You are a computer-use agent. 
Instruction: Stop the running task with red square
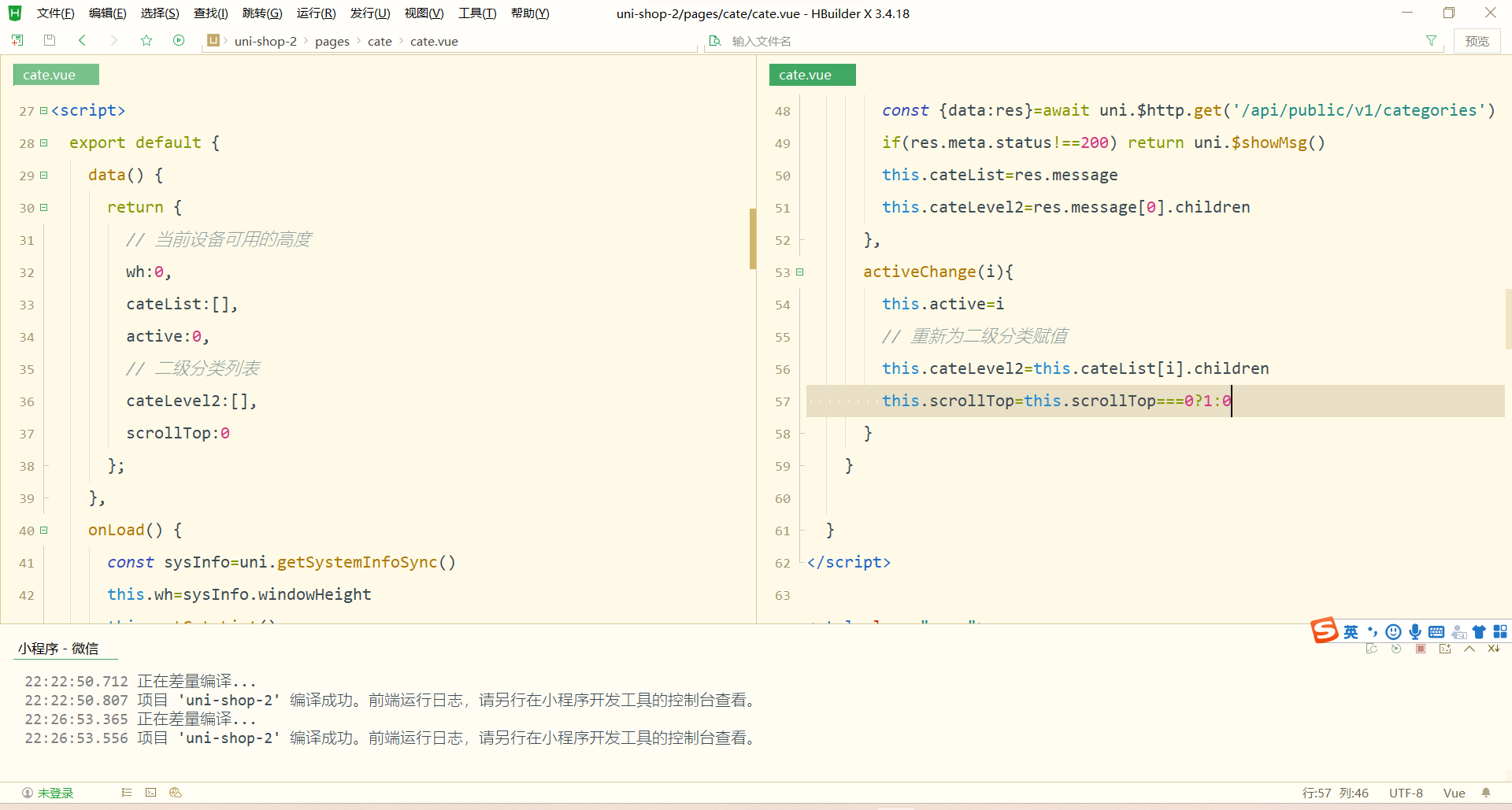1421,649
